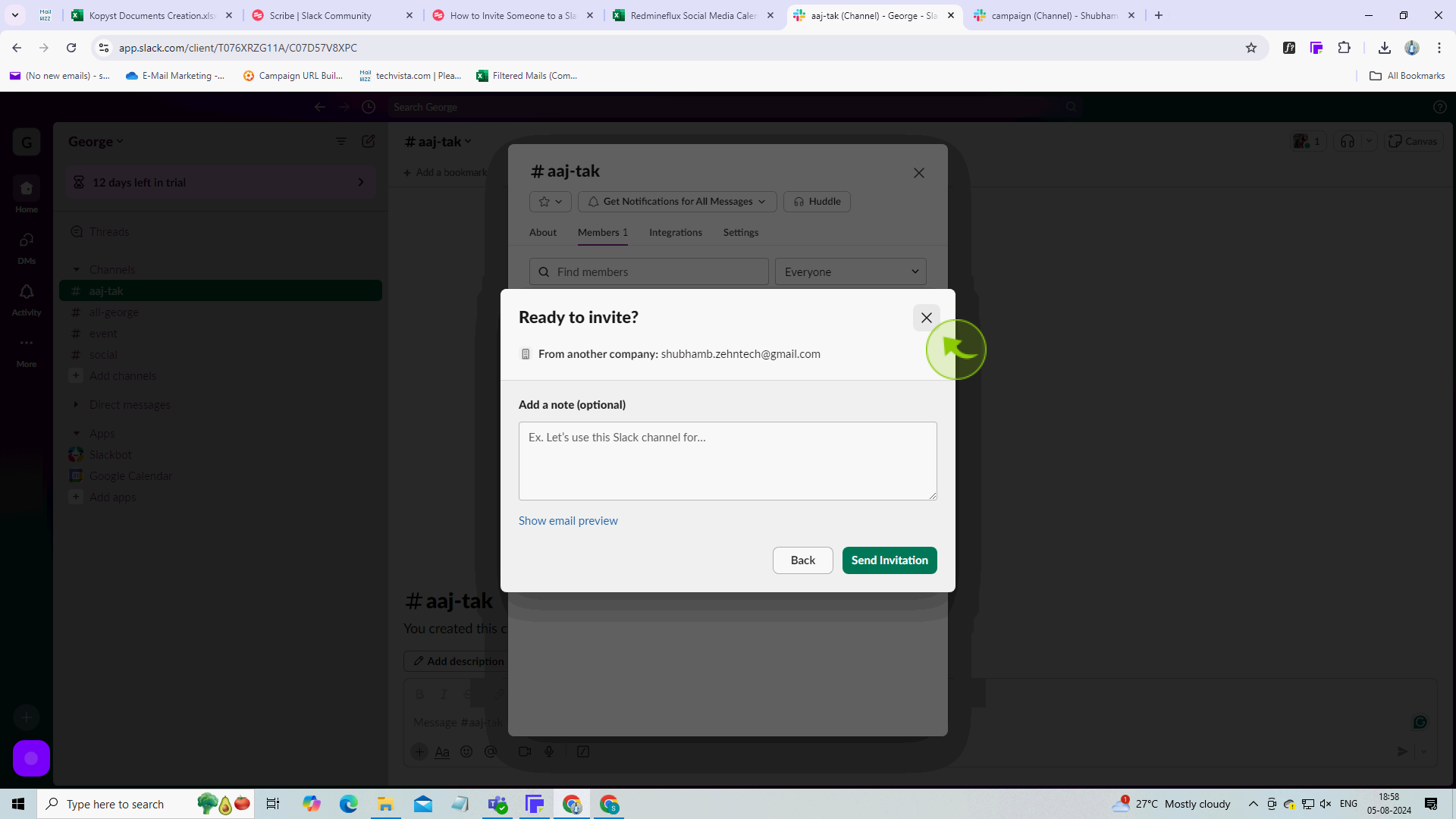The height and width of the screenshot is (819, 1456).
Task: Click Add apps in the sidebar
Action: (112, 497)
